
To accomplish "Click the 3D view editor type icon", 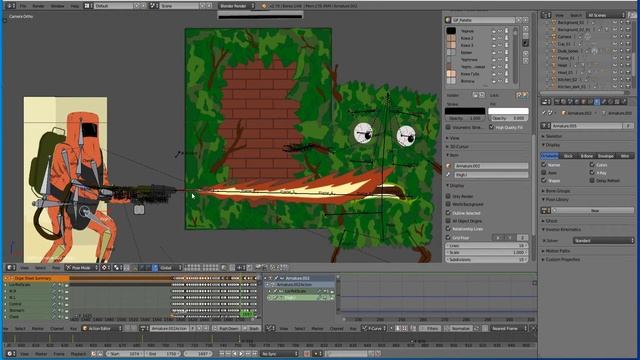I will click(11, 268).
